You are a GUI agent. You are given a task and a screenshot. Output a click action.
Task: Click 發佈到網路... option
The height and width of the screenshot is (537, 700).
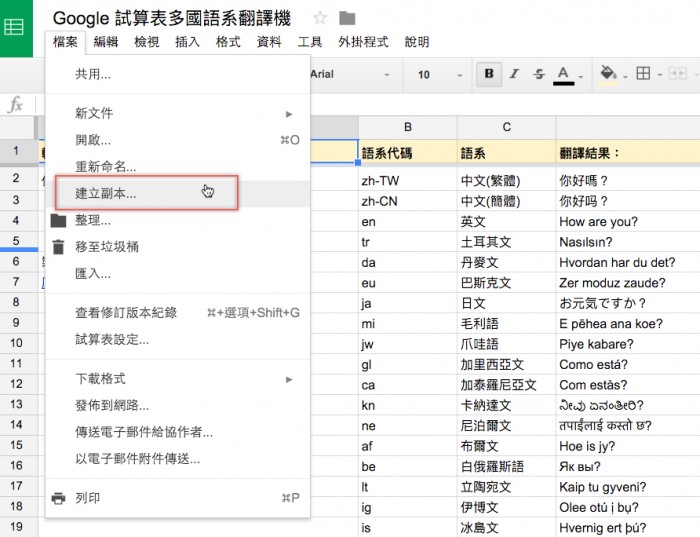(112, 405)
